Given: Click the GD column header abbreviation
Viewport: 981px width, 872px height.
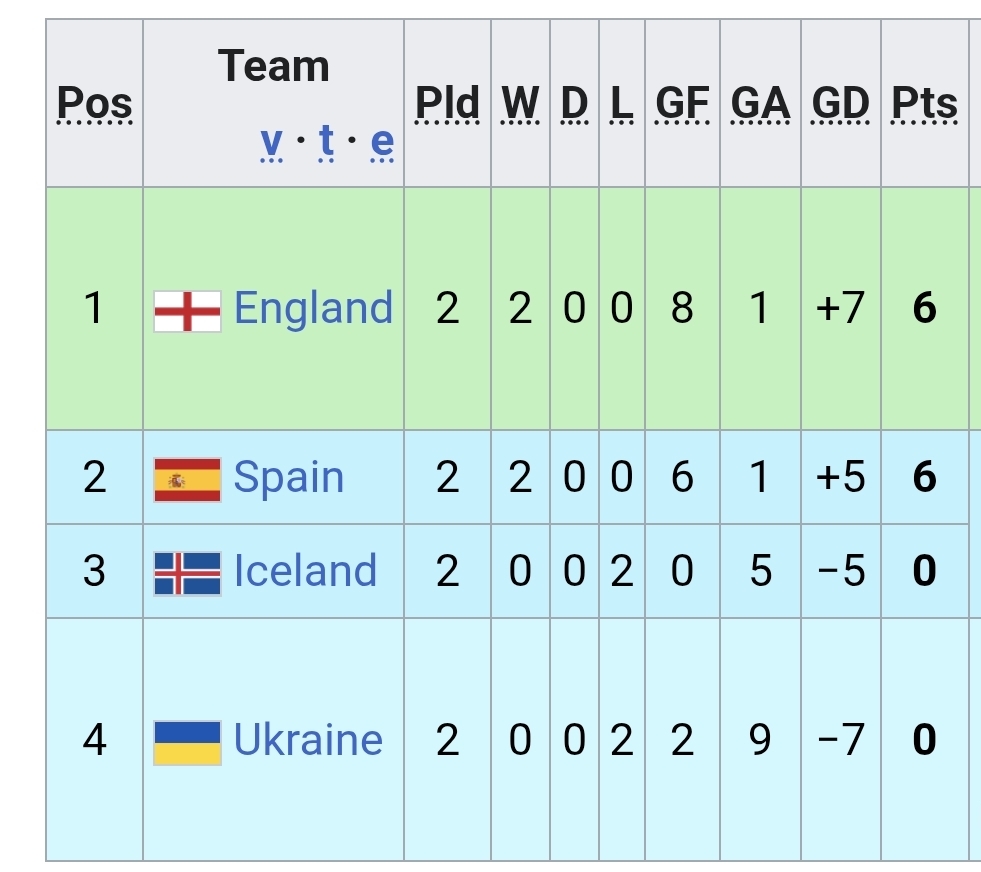Looking at the screenshot, I should (840, 103).
